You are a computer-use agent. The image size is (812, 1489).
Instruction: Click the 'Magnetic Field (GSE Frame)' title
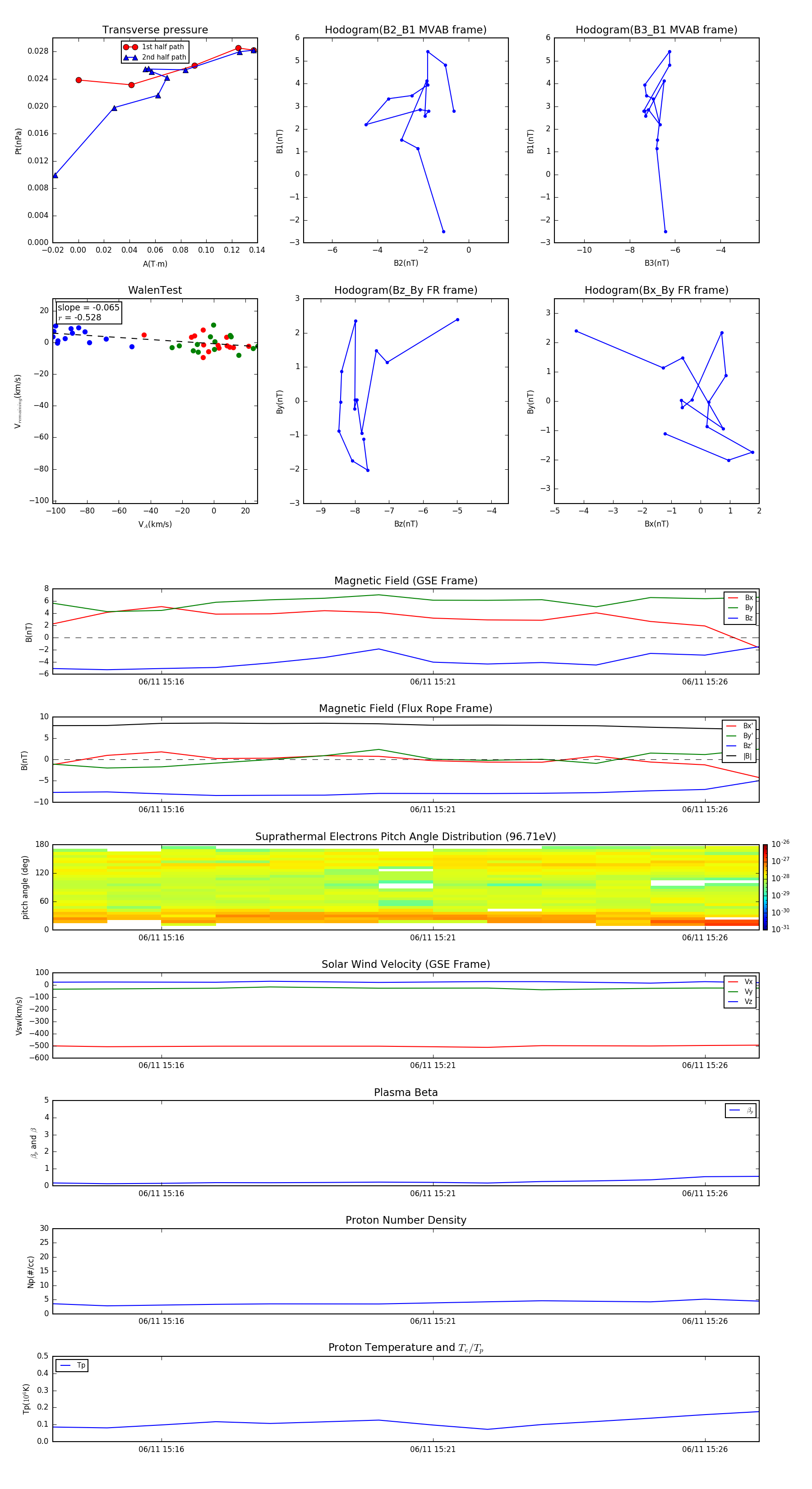click(406, 581)
